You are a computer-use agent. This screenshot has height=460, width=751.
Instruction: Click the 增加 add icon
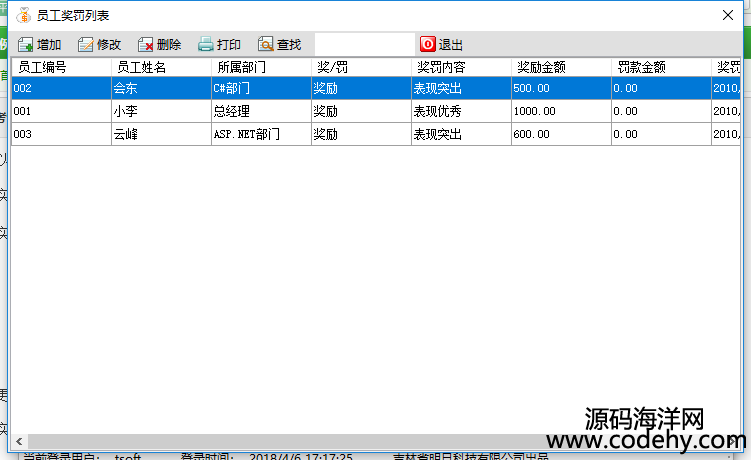(25, 45)
